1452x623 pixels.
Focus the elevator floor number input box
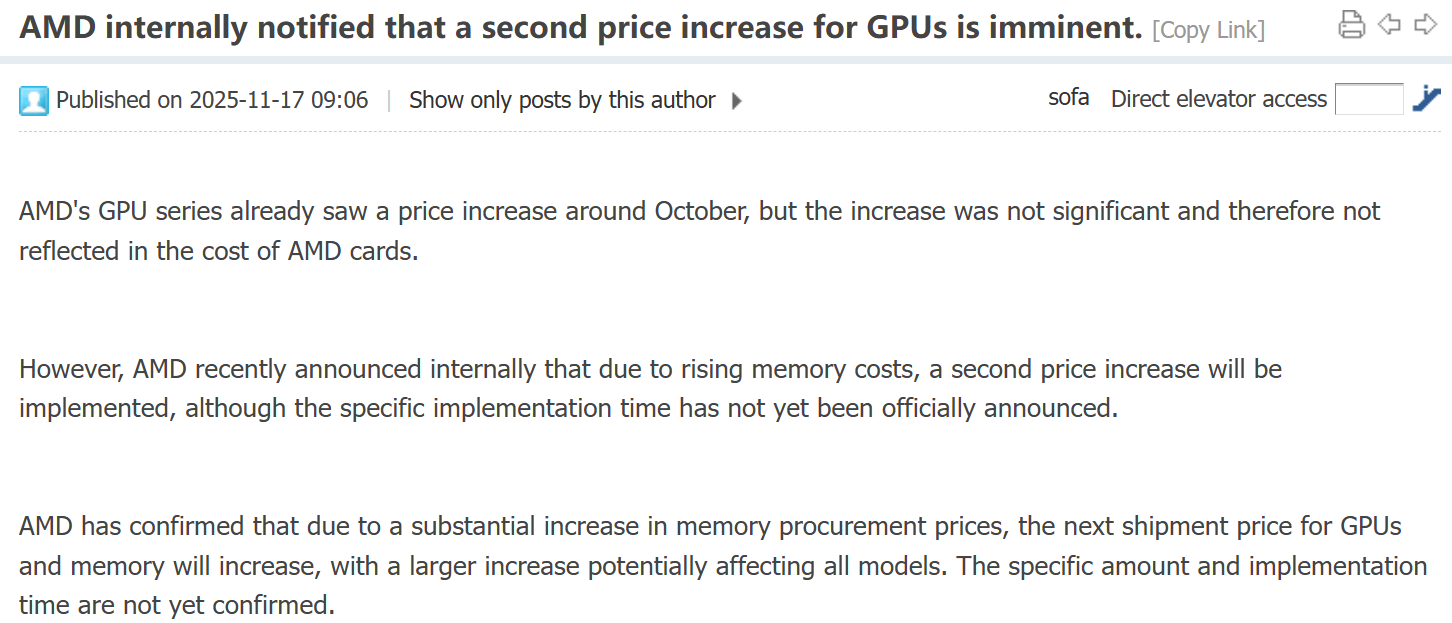pyautogui.click(x=1369, y=99)
